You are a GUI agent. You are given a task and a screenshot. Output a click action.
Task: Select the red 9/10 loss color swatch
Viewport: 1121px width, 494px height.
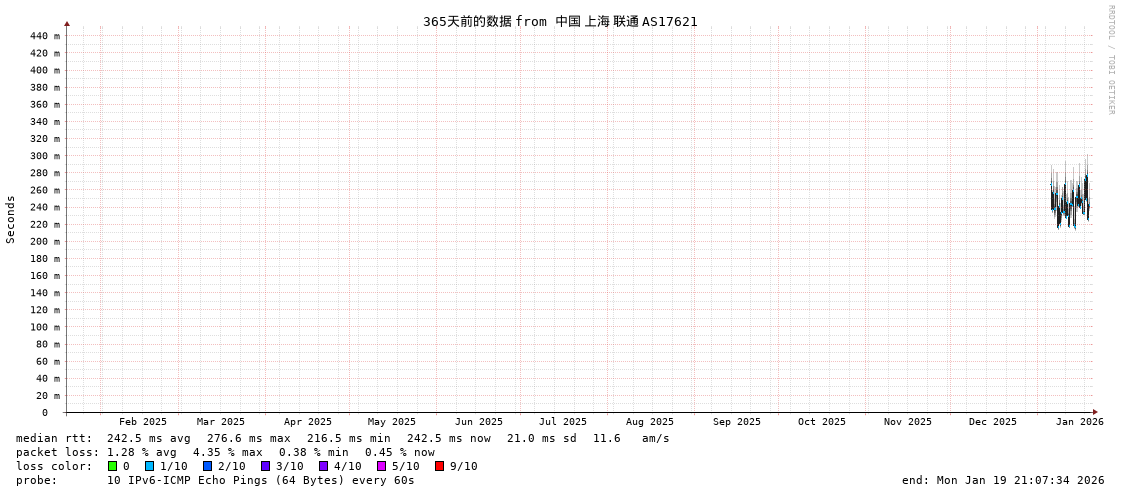440,466
